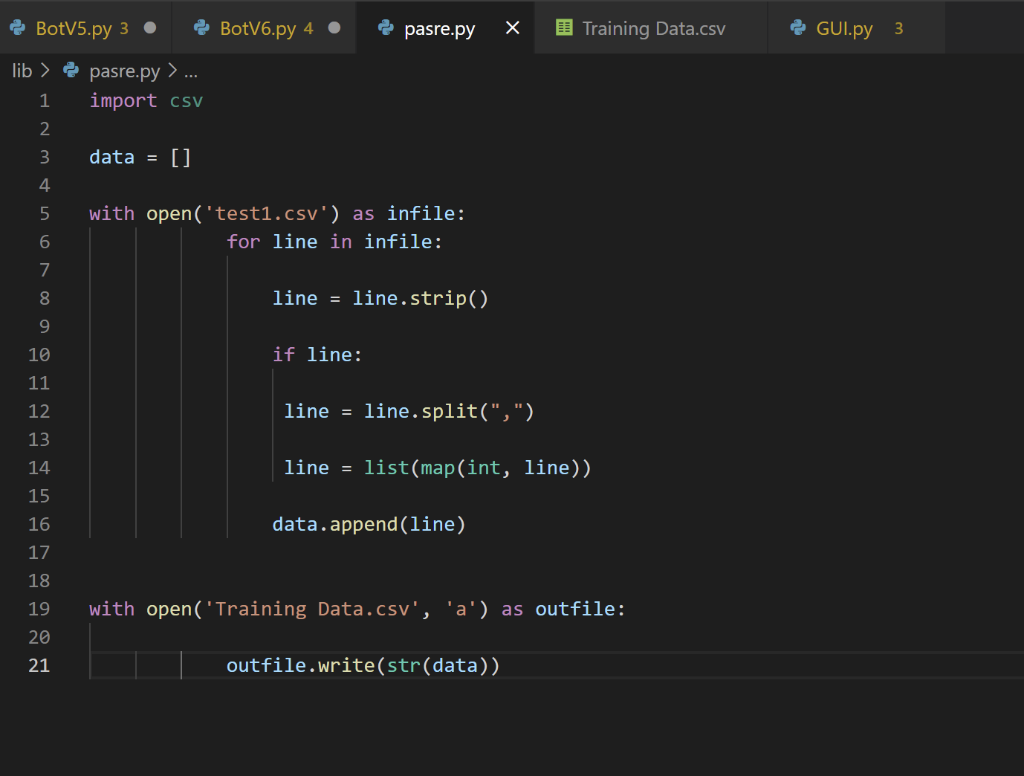Click the Python icon on BotV6.py tab
This screenshot has width=1024, height=776.
tap(202, 27)
